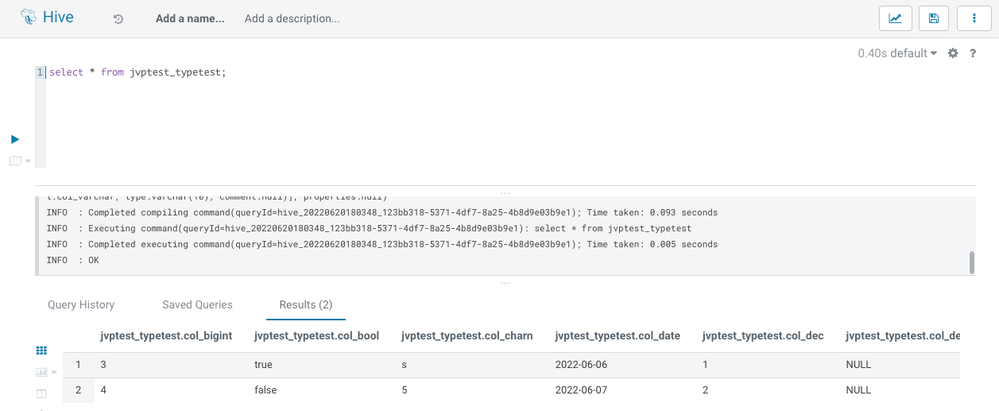
Task: Select the cell with date 2022-06-06
Action: [579, 365]
